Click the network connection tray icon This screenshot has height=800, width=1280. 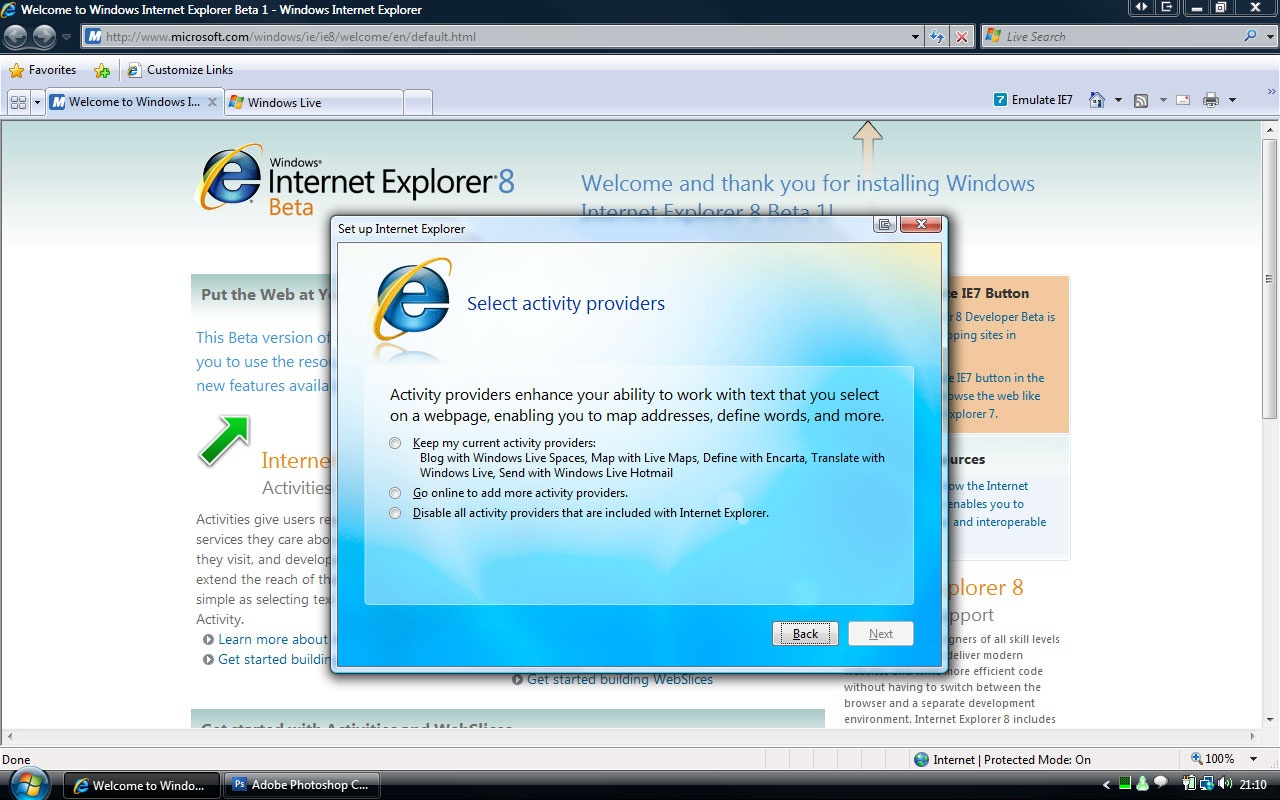pyautogui.click(x=1207, y=784)
